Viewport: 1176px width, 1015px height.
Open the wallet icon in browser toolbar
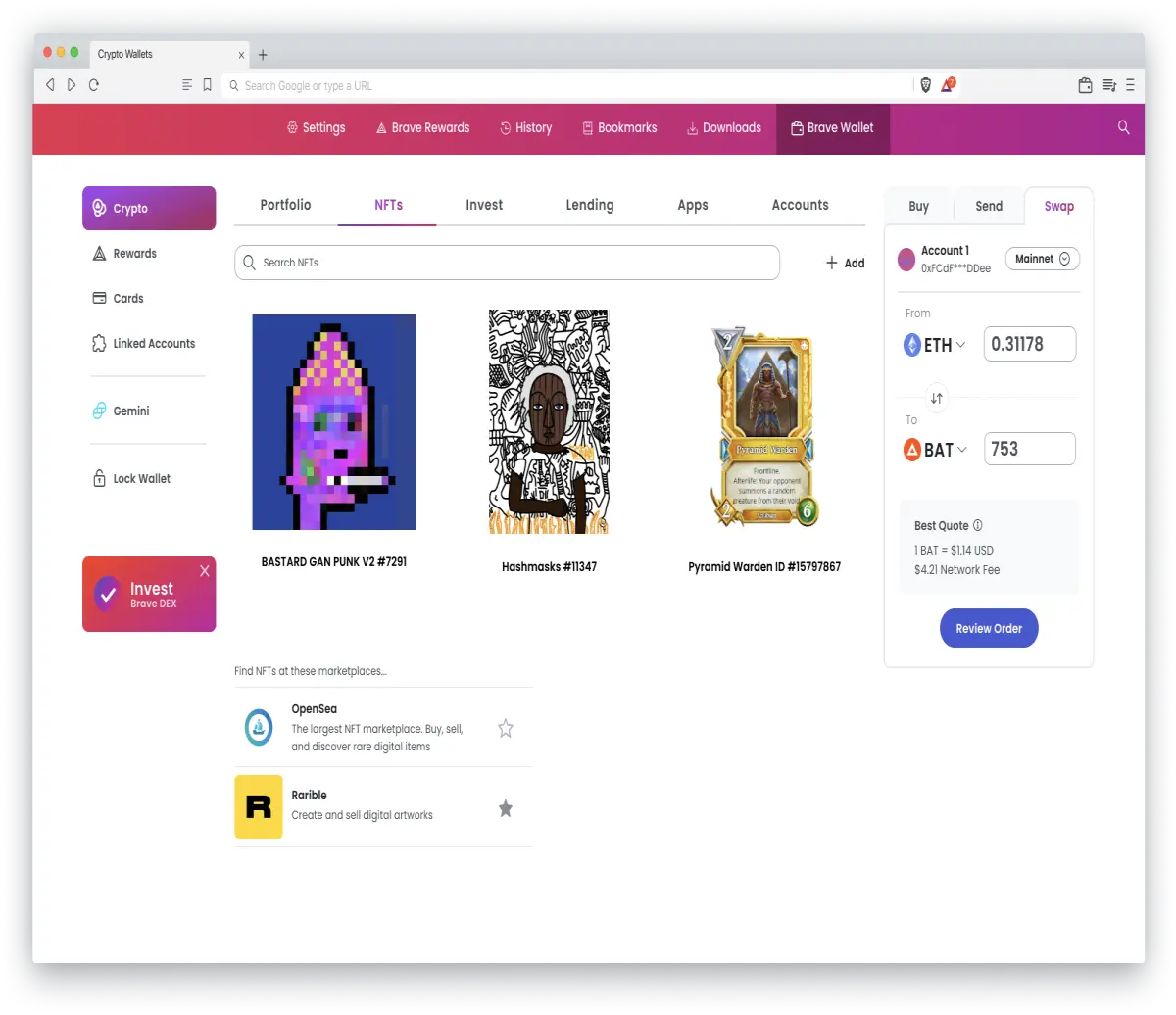click(x=1085, y=85)
